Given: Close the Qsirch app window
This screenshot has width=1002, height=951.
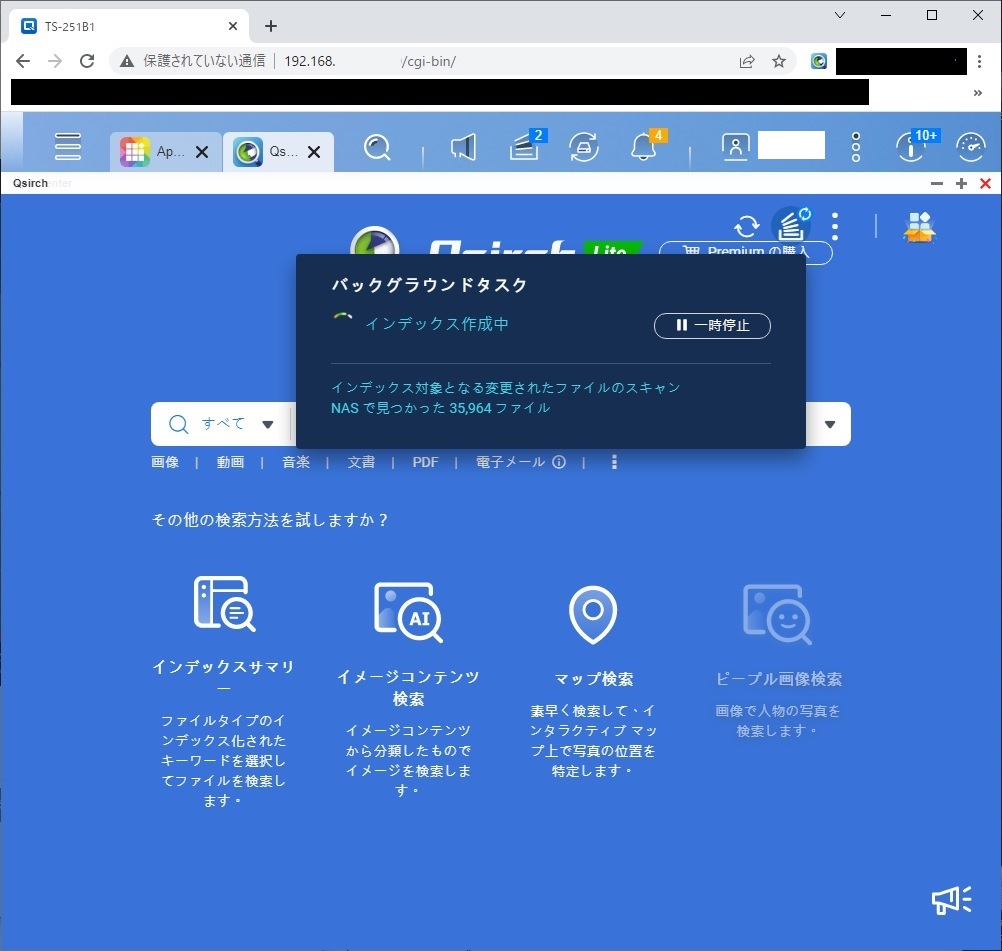Looking at the screenshot, I should click(x=985, y=183).
